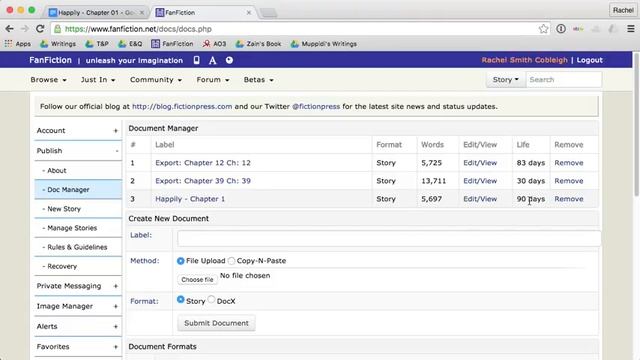Open the Just In dropdown
The image size is (640, 360).
(98, 80)
